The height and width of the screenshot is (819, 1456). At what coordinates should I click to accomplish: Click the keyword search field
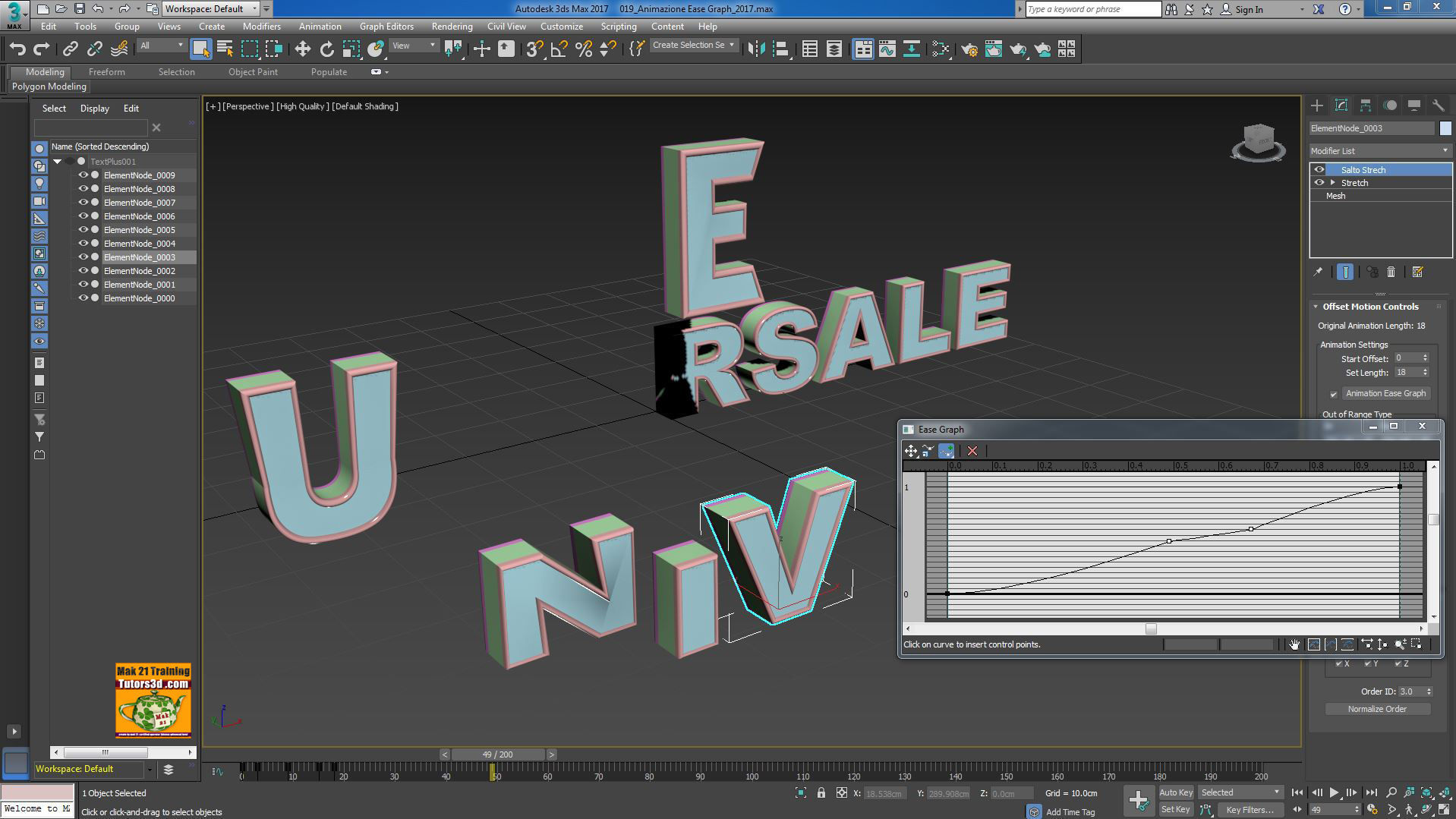(x=1092, y=9)
